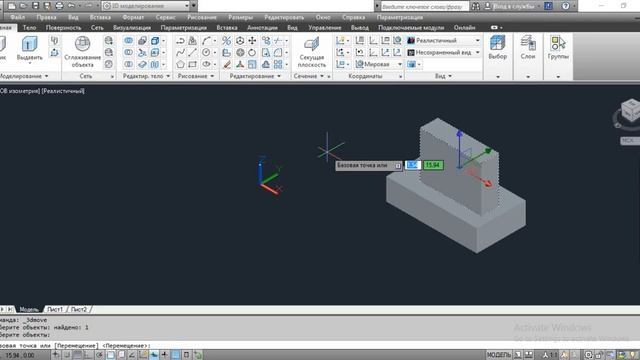640x360 pixels.
Task: Click the solid union tool icon
Action: point(128,40)
